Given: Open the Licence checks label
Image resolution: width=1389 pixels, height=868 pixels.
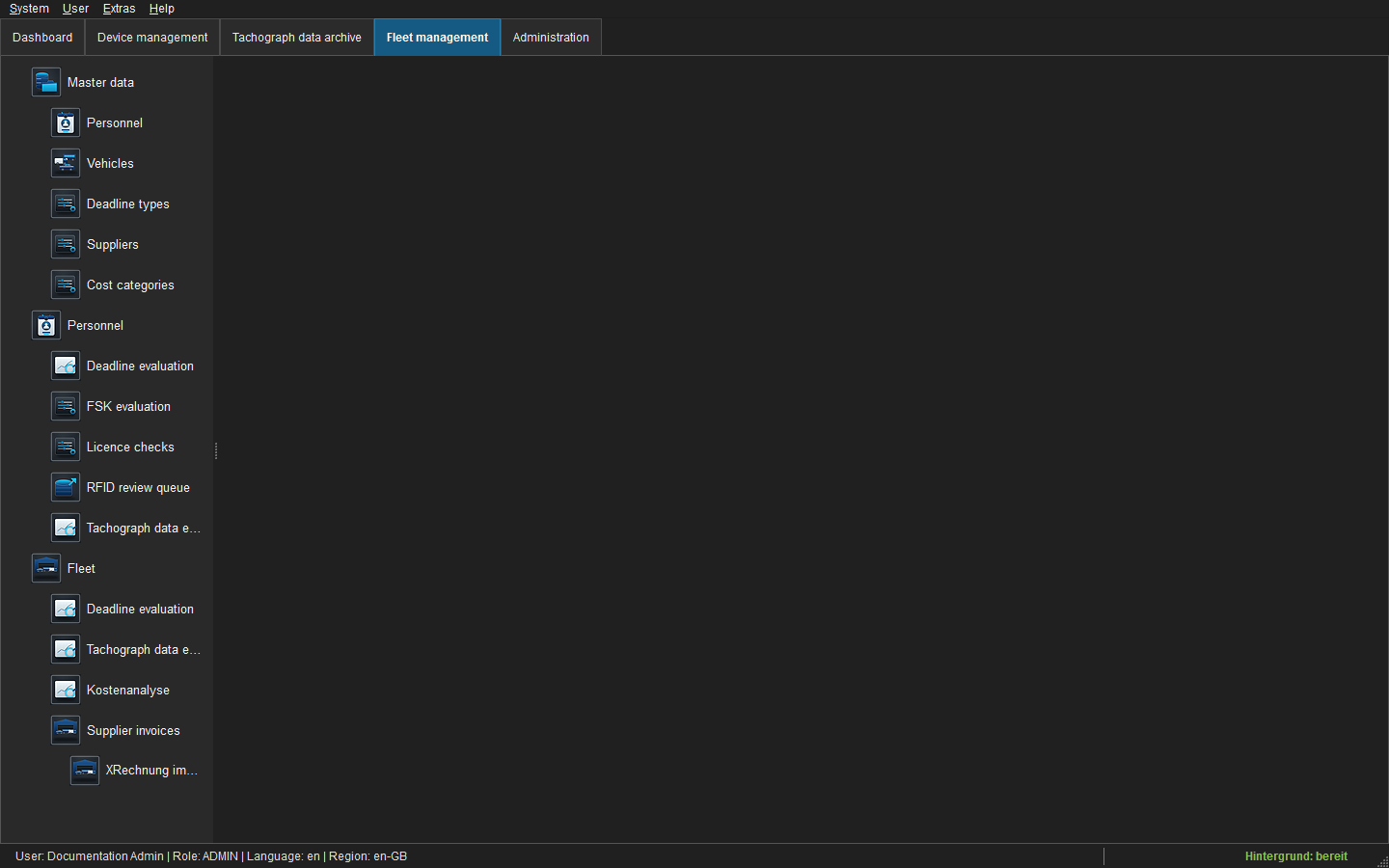Looking at the screenshot, I should point(130,448).
